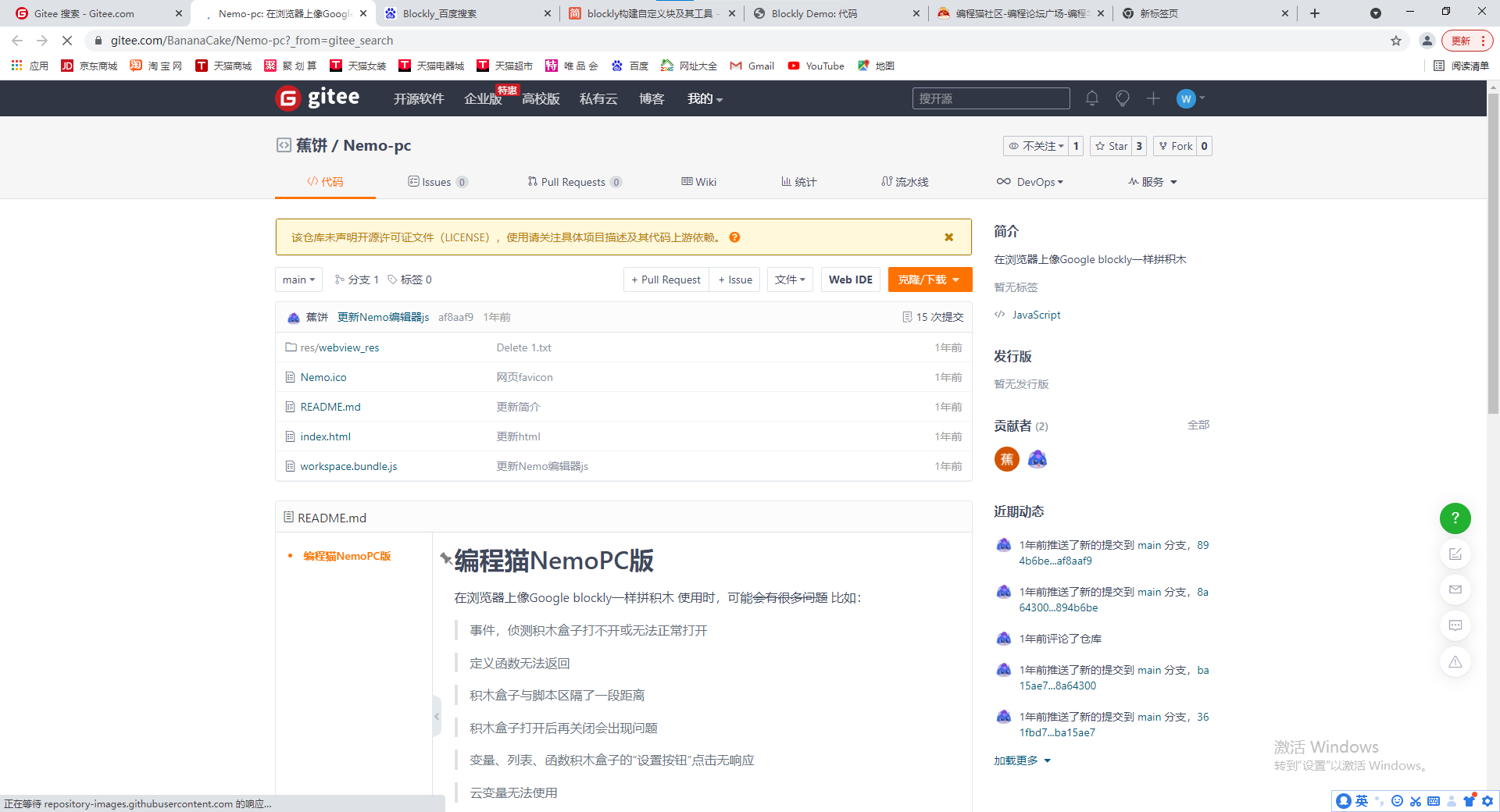Image resolution: width=1500 pixels, height=812 pixels.
Task: Open the index.html file
Action: [x=325, y=436]
